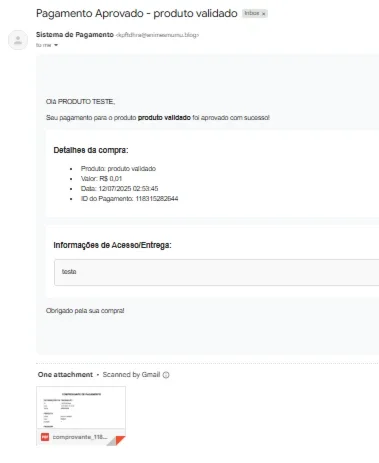Click the sender's email address
Image resolution: width=379 pixels, height=463 pixels.
157,35
